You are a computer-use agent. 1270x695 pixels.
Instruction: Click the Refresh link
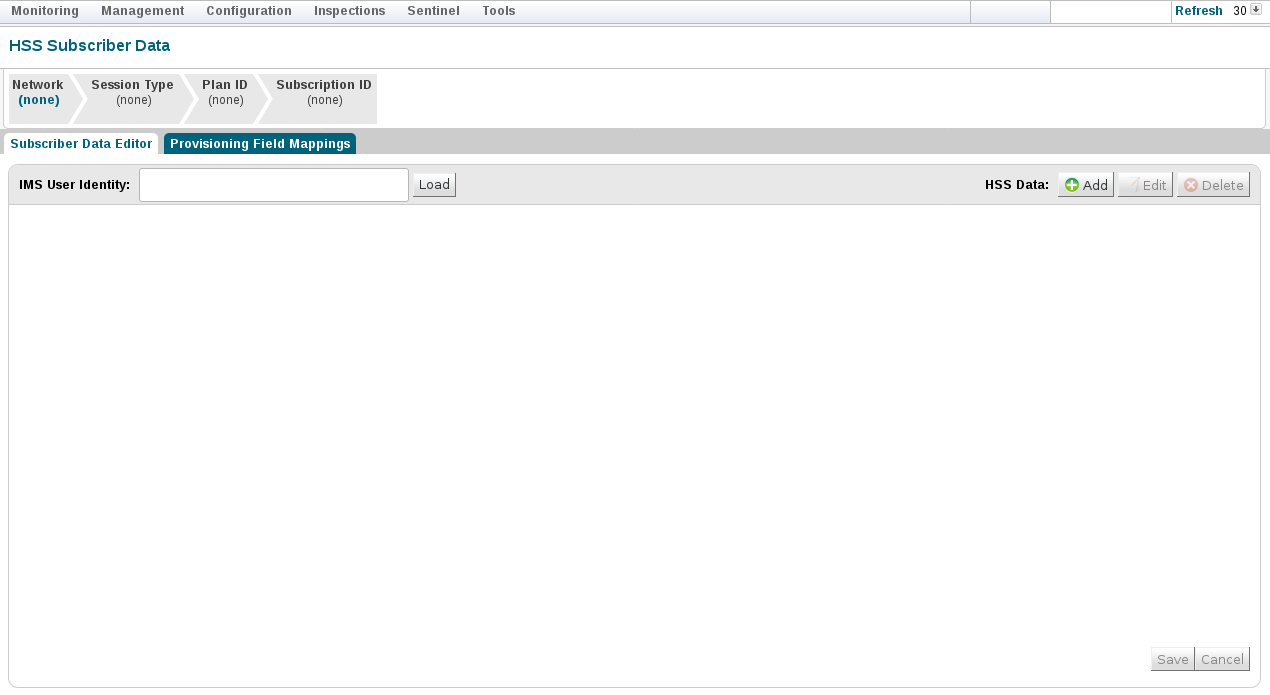coord(1199,10)
